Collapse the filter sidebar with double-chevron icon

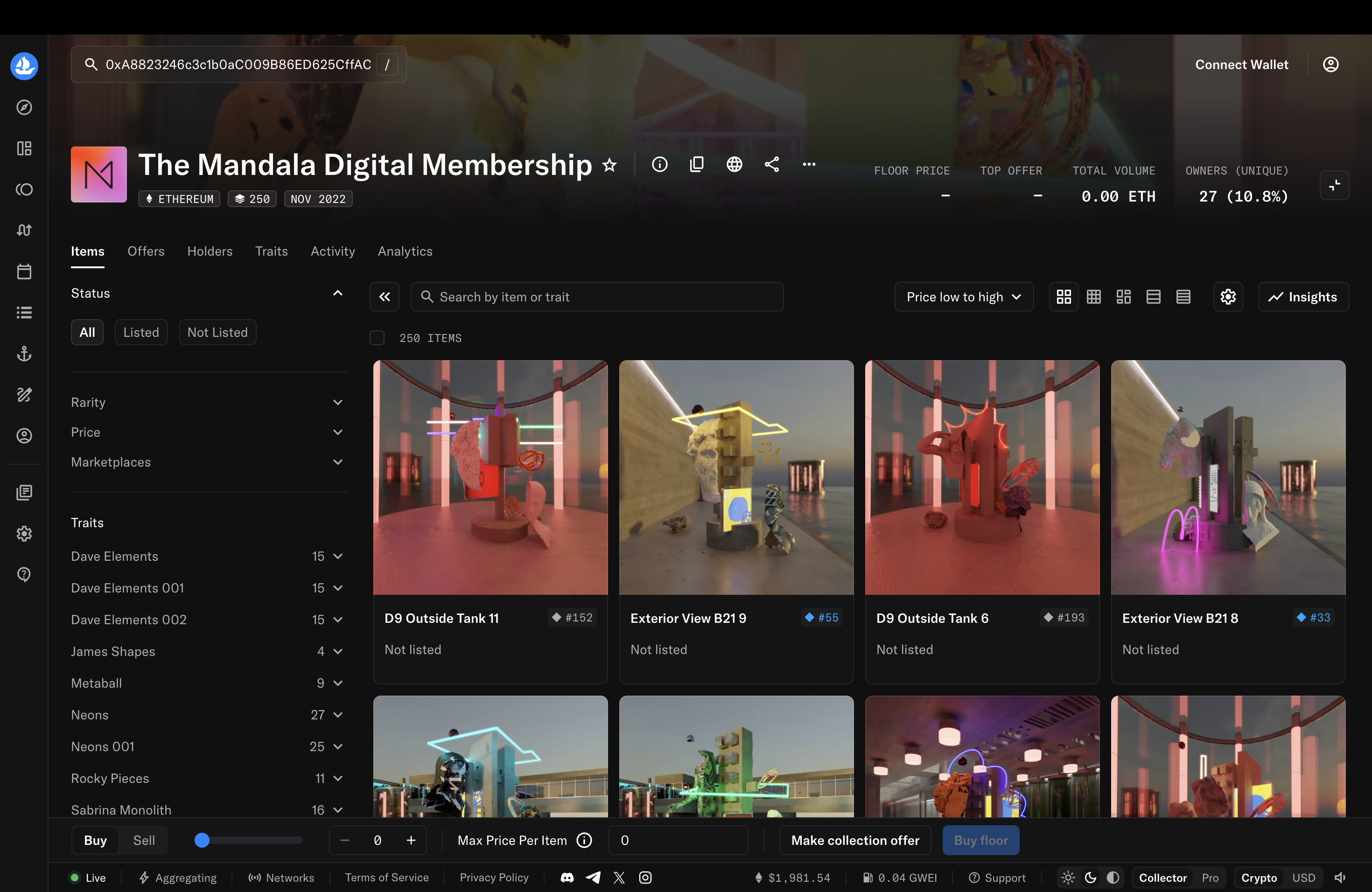tap(385, 297)
